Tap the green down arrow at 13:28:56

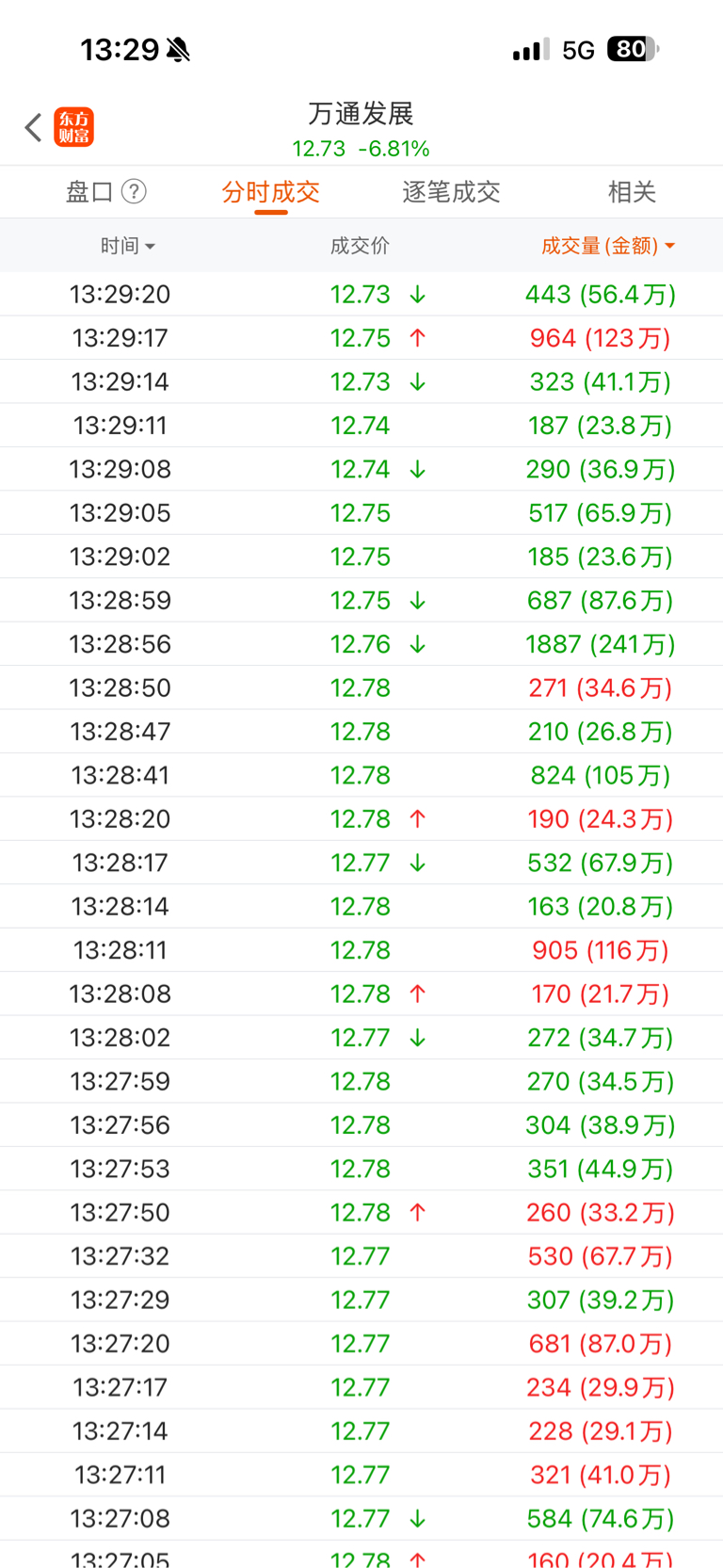tap(418, 644)
